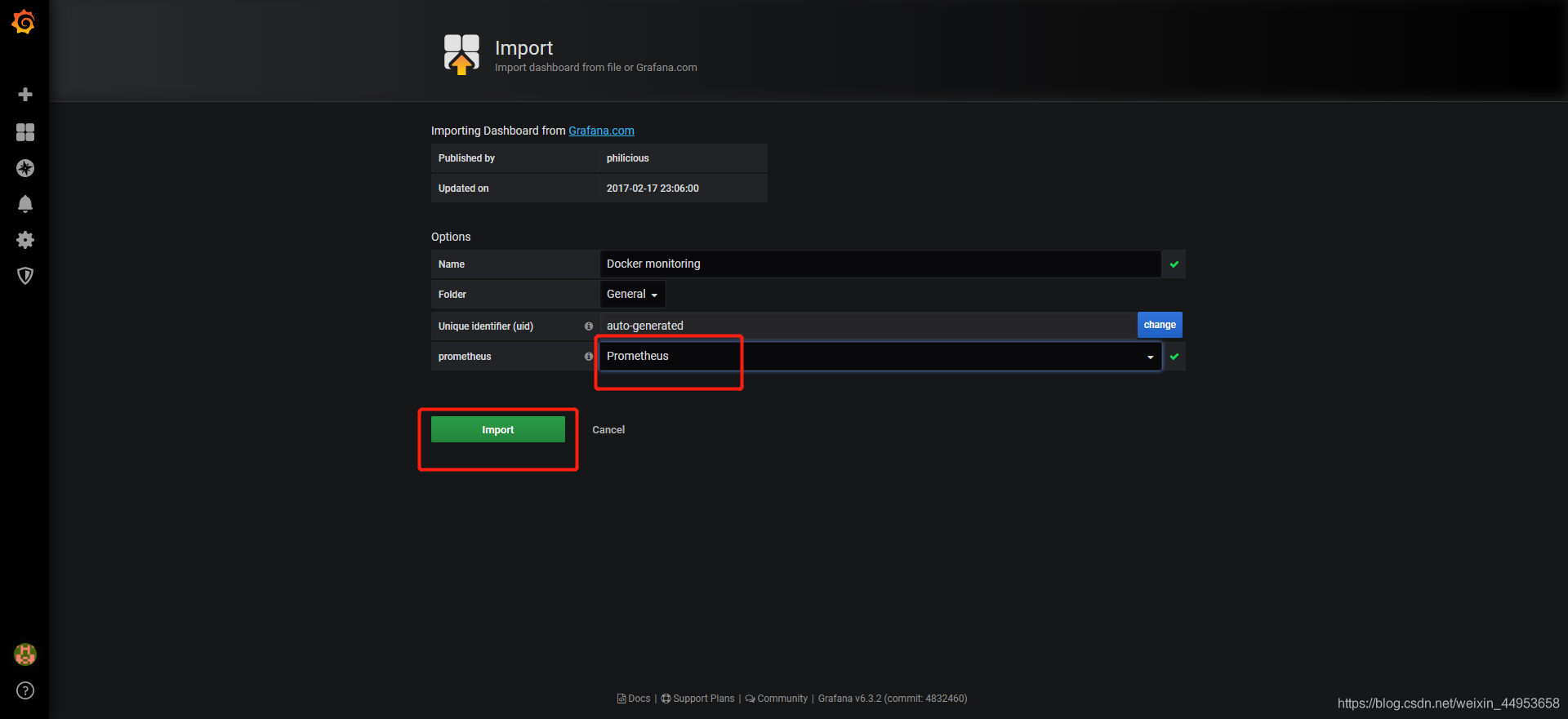The image size is (1568, 719).
Task: Open the Grafana home logo
Action: 24,22
